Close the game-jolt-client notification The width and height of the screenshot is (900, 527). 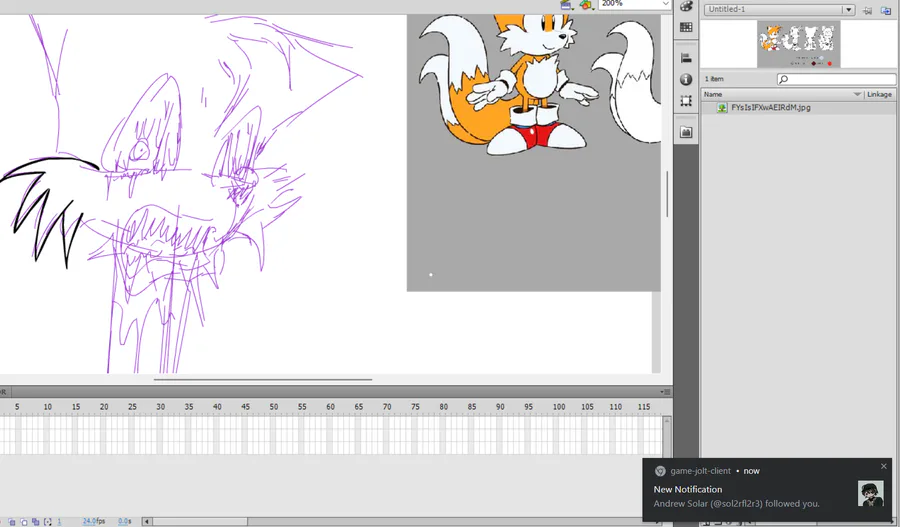[883, 466]
